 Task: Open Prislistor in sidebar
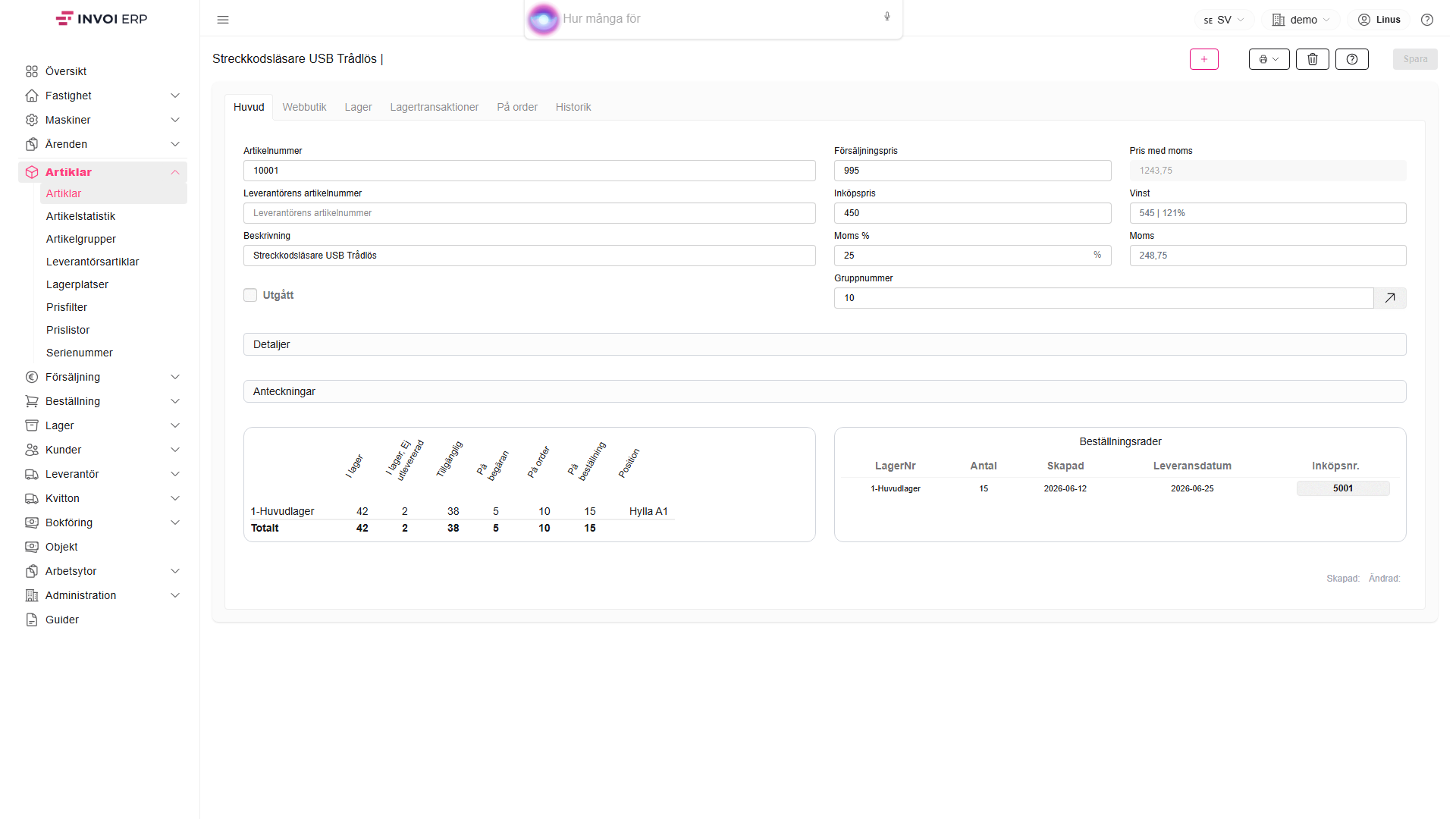point(67,330)
